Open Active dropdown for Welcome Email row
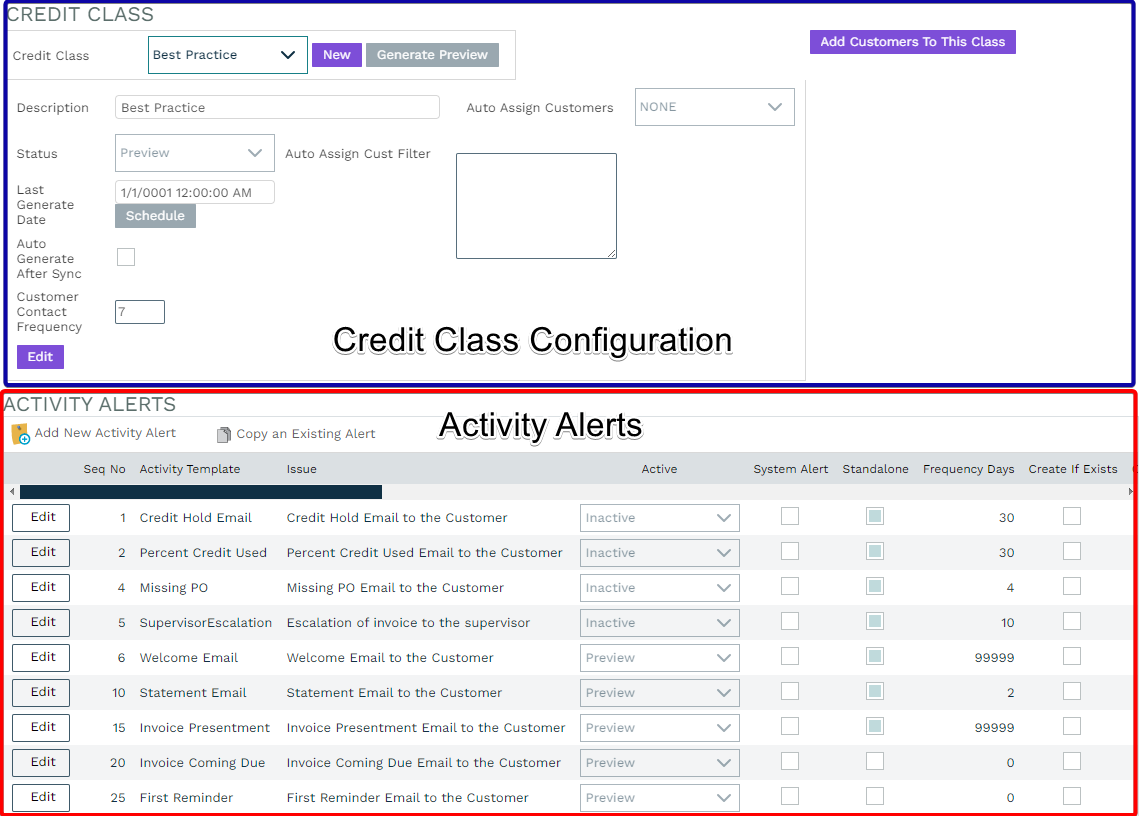1139x816 pixels. (x=659, y=658)
